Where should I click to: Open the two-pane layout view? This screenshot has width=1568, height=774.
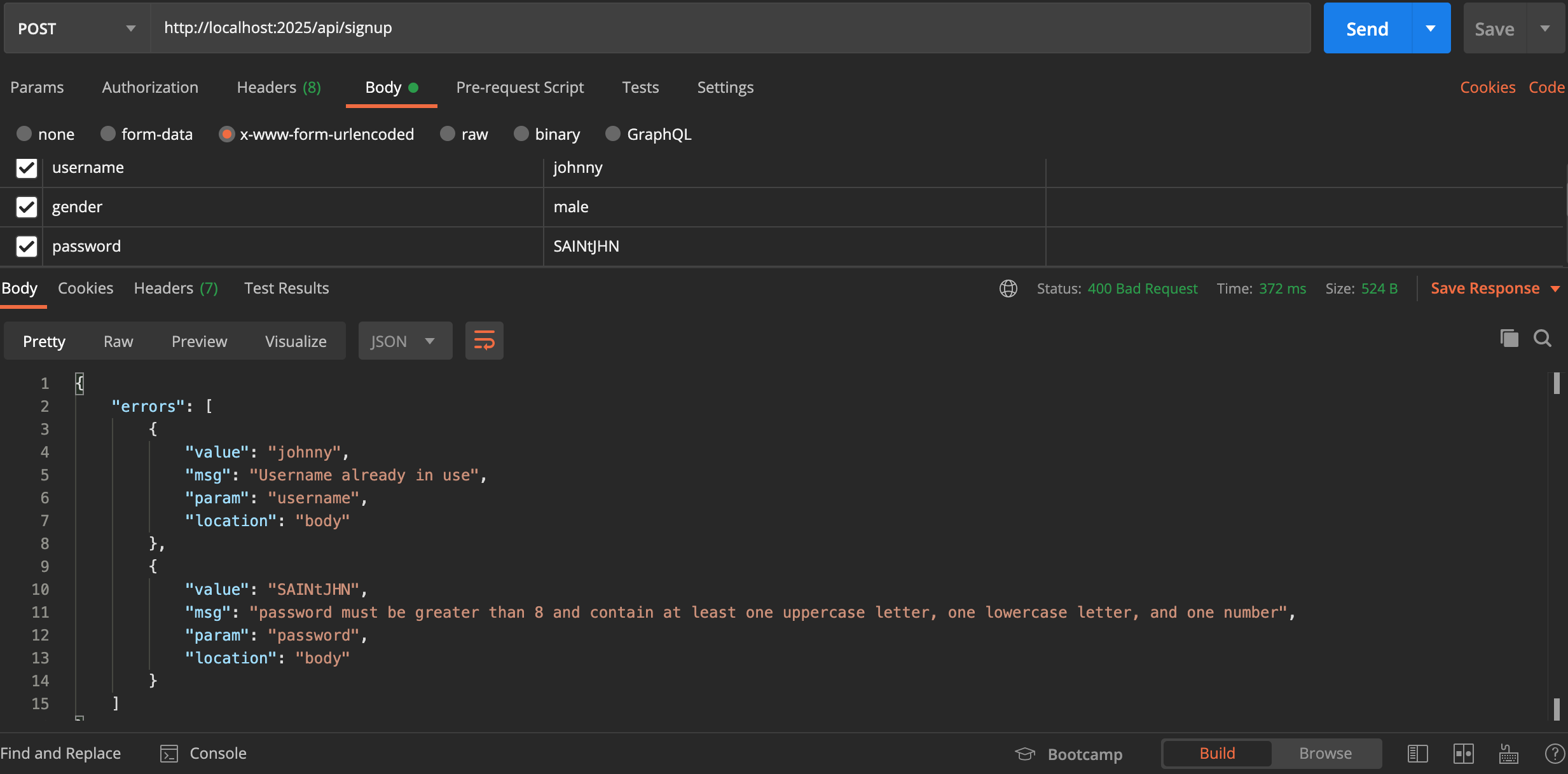[x=1462, y=754]
